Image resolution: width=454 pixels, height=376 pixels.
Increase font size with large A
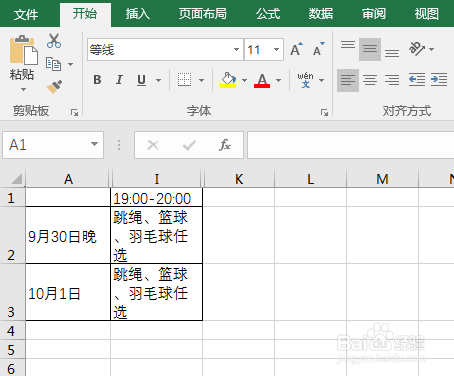coord(296,49)
